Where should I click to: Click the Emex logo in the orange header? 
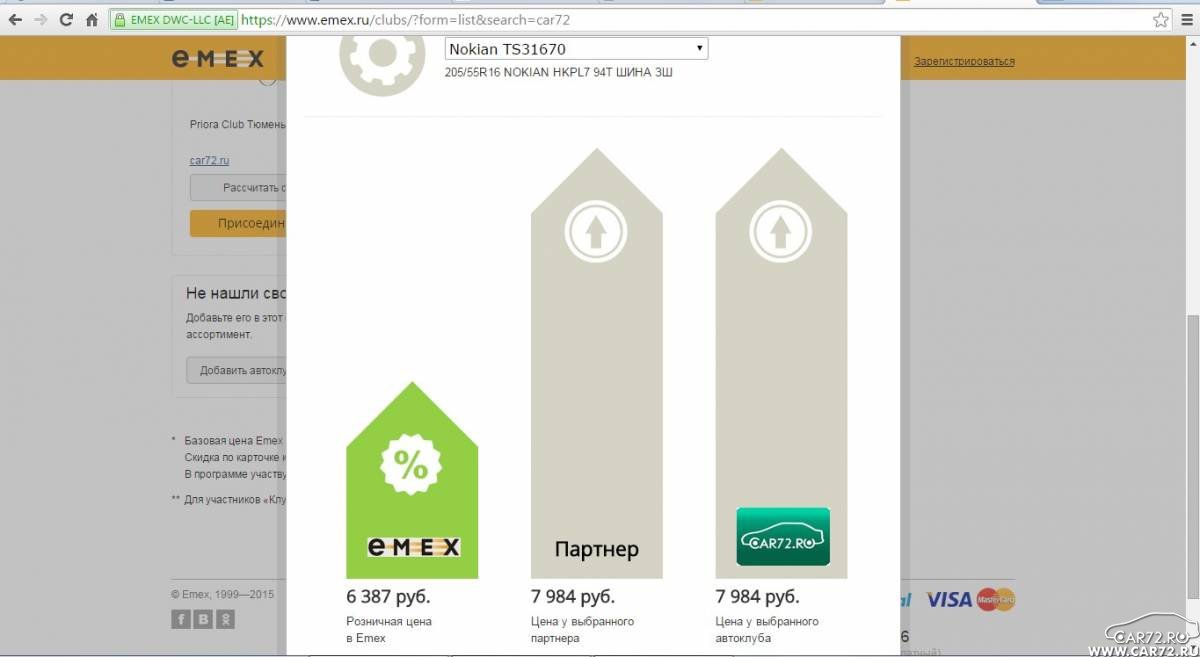point(217,60)
